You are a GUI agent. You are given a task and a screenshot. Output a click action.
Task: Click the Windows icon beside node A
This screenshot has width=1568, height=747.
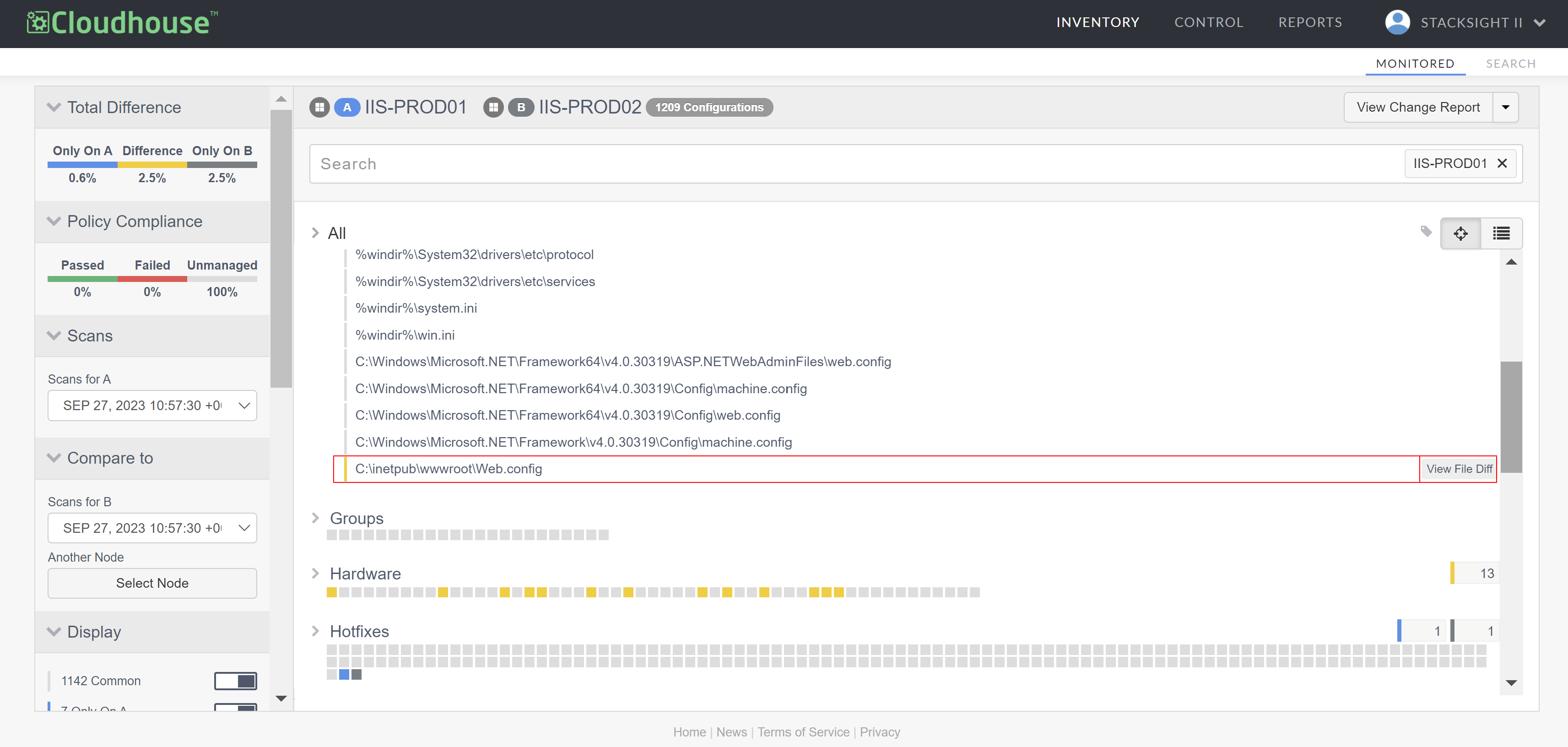[x=319, y=107]
